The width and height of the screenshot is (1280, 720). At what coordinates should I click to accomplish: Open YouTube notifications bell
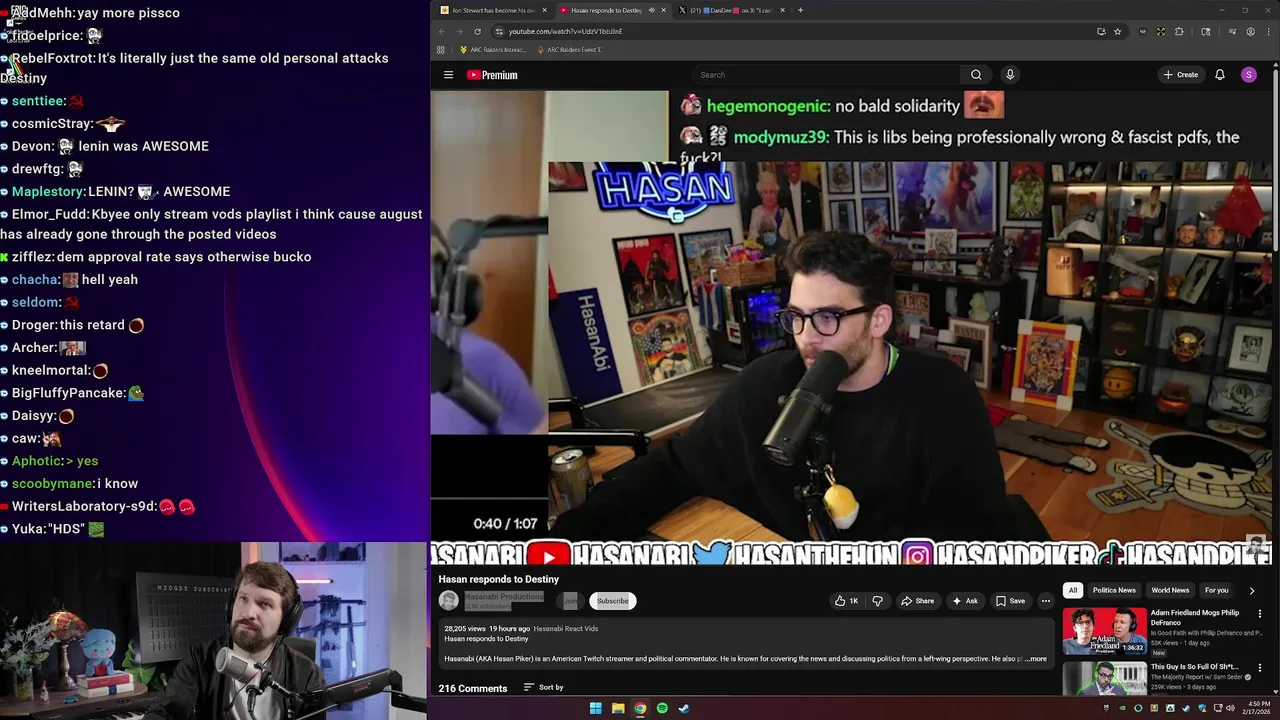pos(1220,75)
